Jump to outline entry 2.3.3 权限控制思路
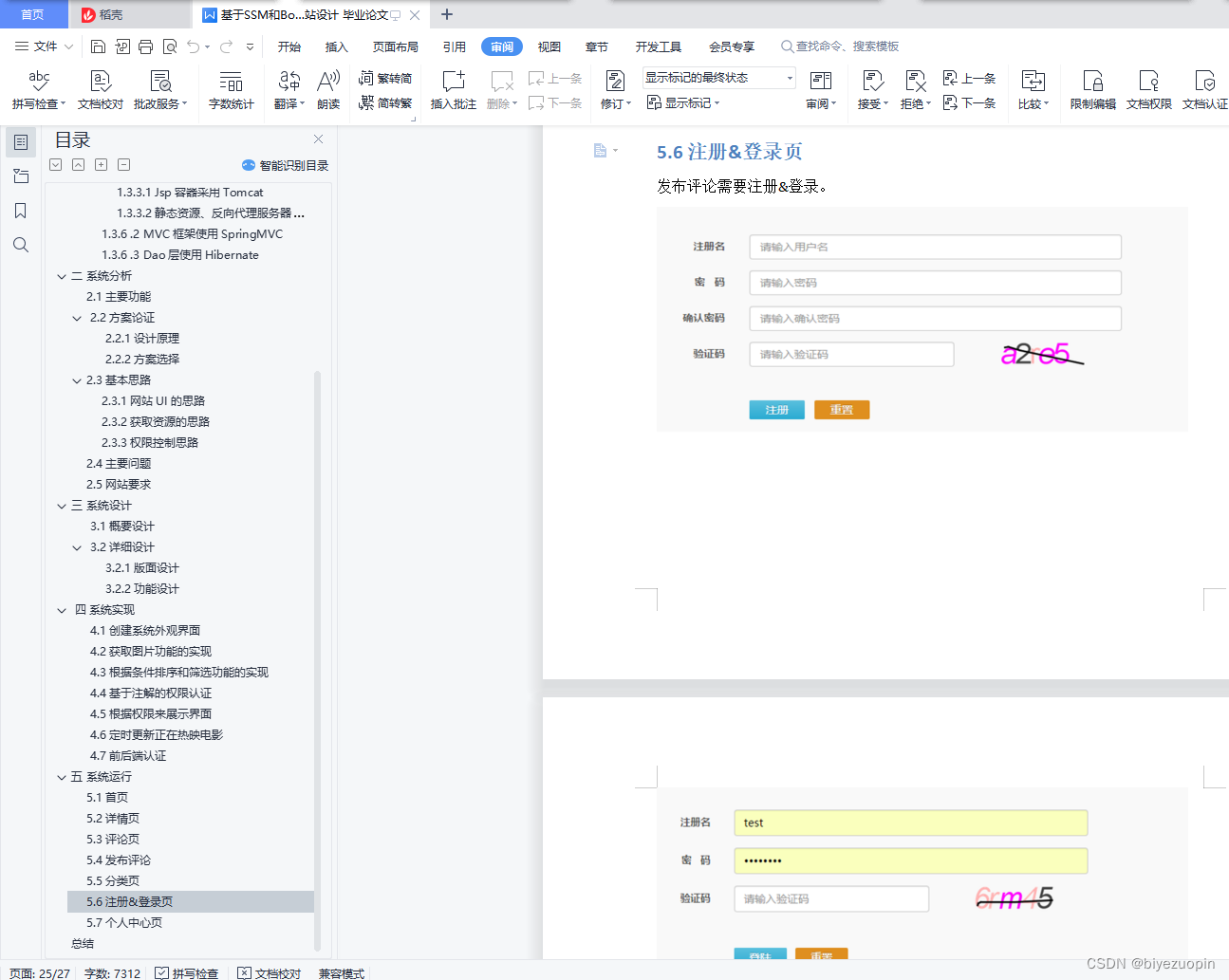Image resolution: width=1229 pixels, height=980 pixels. [x=150, y=443]
